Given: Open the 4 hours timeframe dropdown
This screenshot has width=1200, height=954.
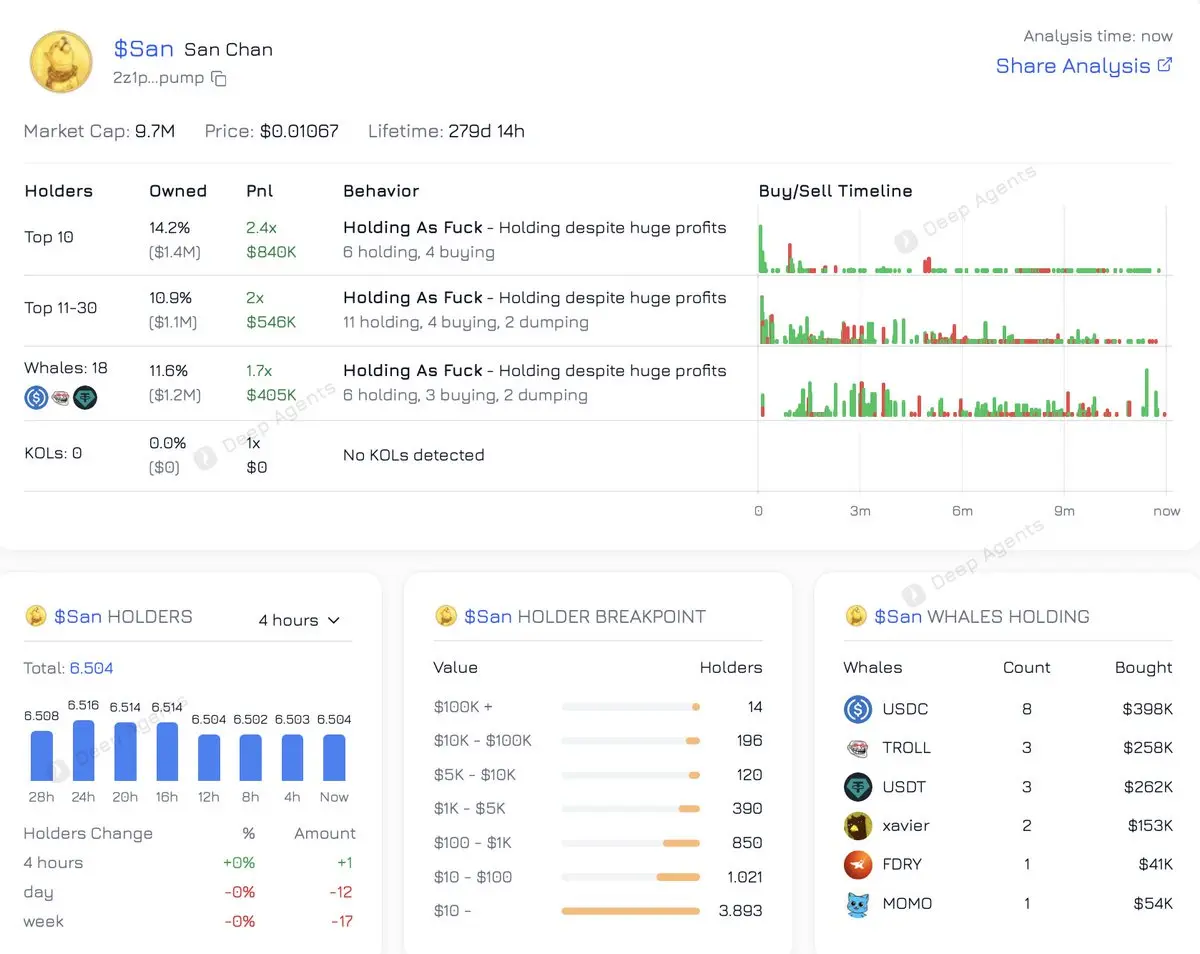Looking at the screenshot, I should point(299,620).
